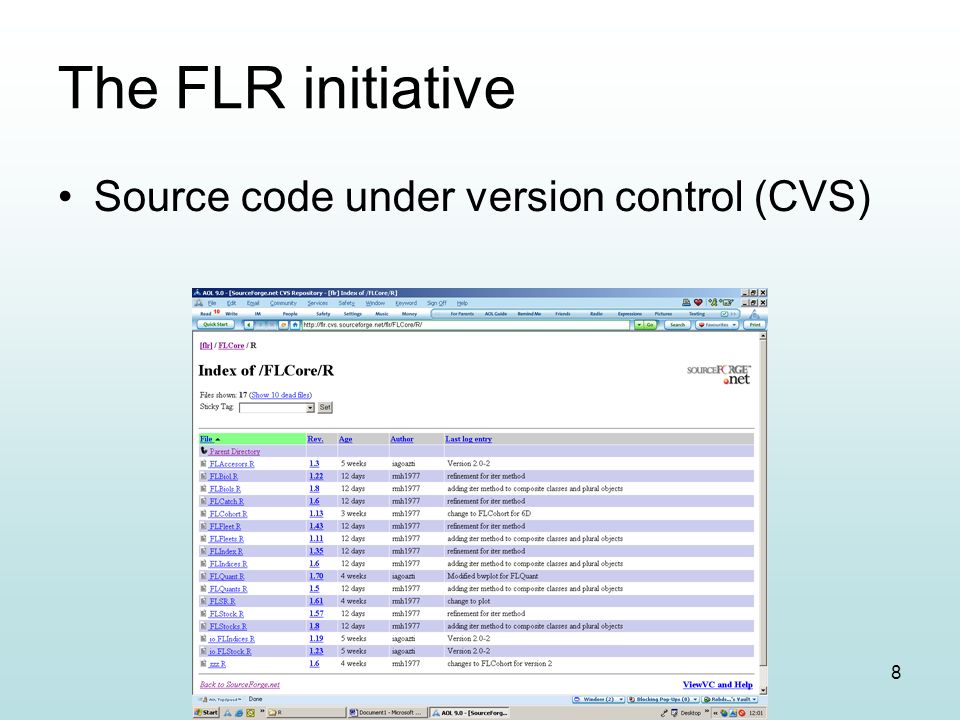Viewport: 960px width, 720px height.
Task: Open the IM toolbar icon
Action: coord(258,313)
